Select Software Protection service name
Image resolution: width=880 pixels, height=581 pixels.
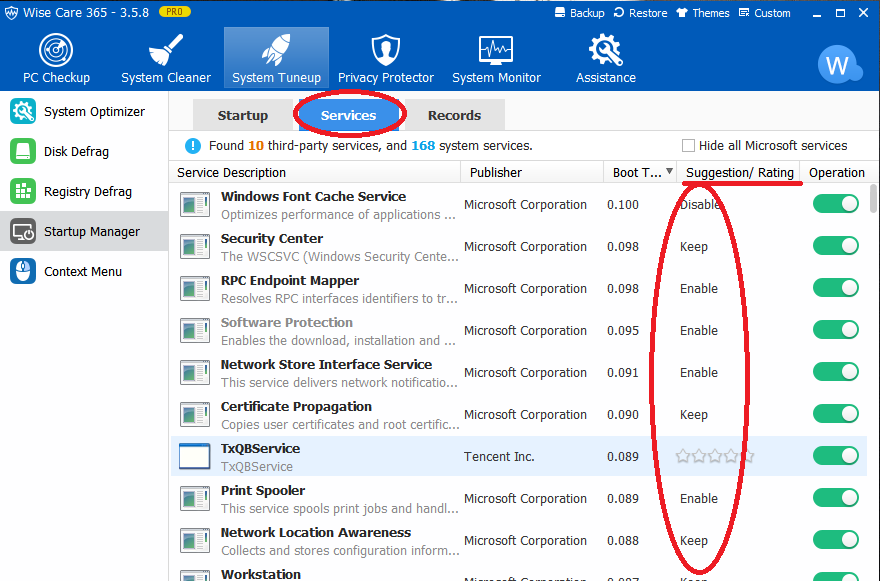(x=287, y=323)
